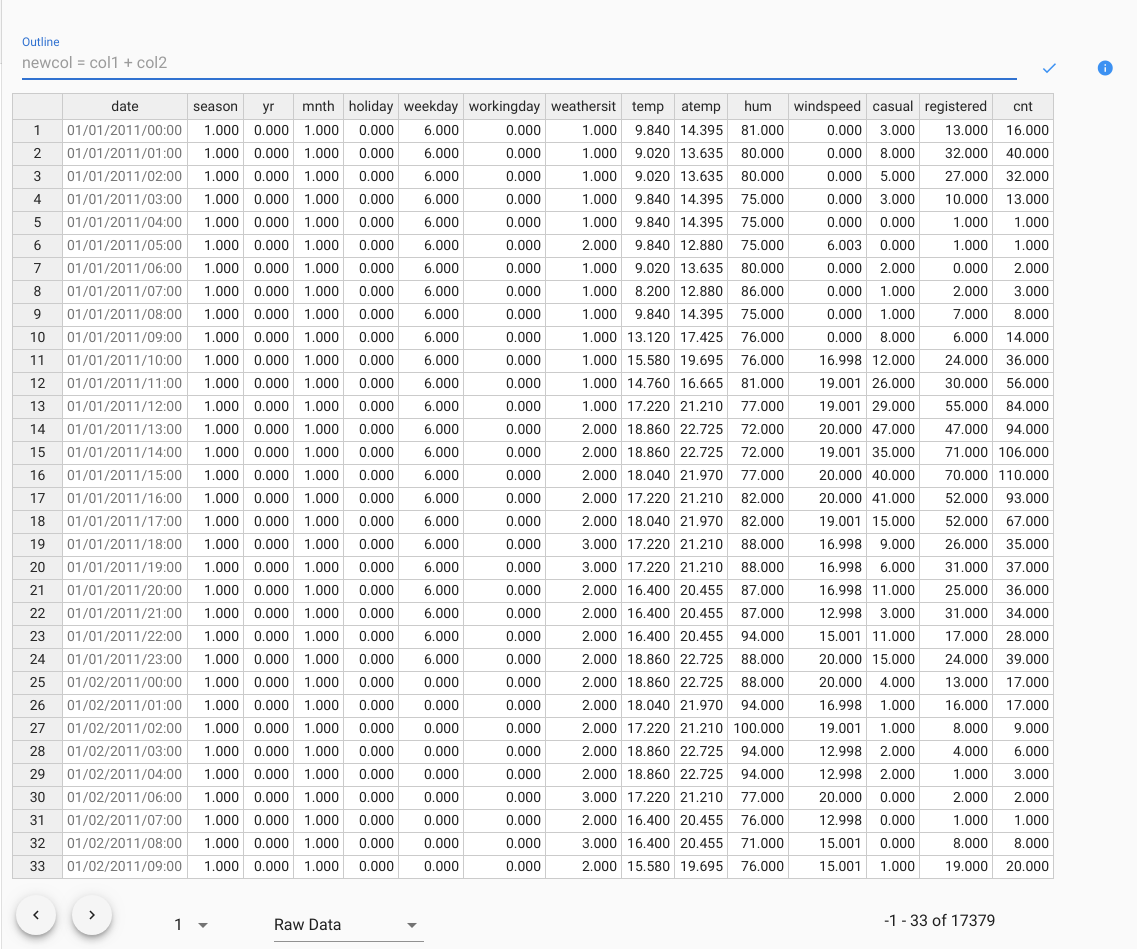Select the cnt column header
The image size is (1137, 949).
point(1022,107)
